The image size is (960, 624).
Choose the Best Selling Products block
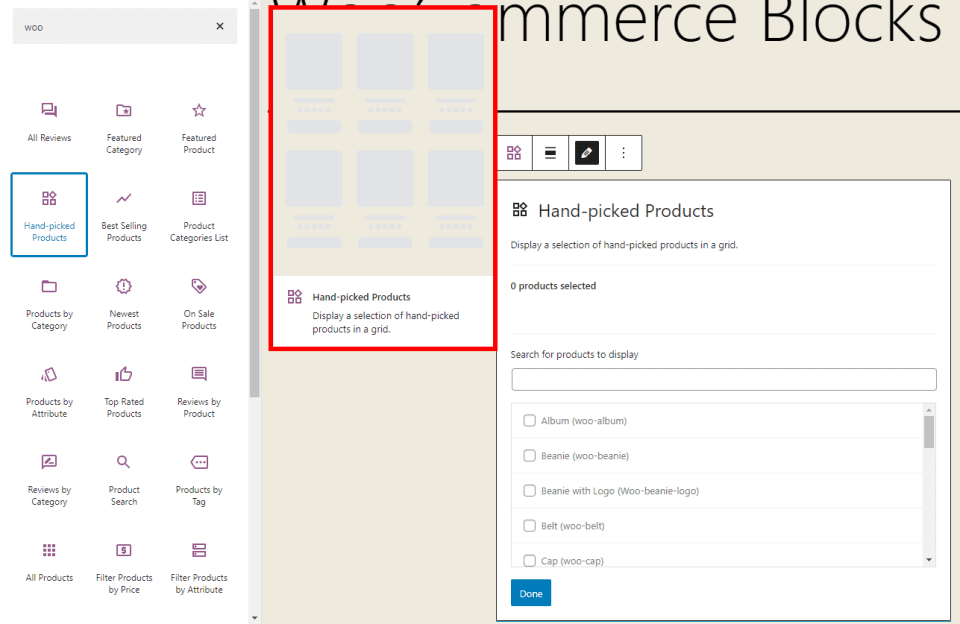tap(123, 212)
